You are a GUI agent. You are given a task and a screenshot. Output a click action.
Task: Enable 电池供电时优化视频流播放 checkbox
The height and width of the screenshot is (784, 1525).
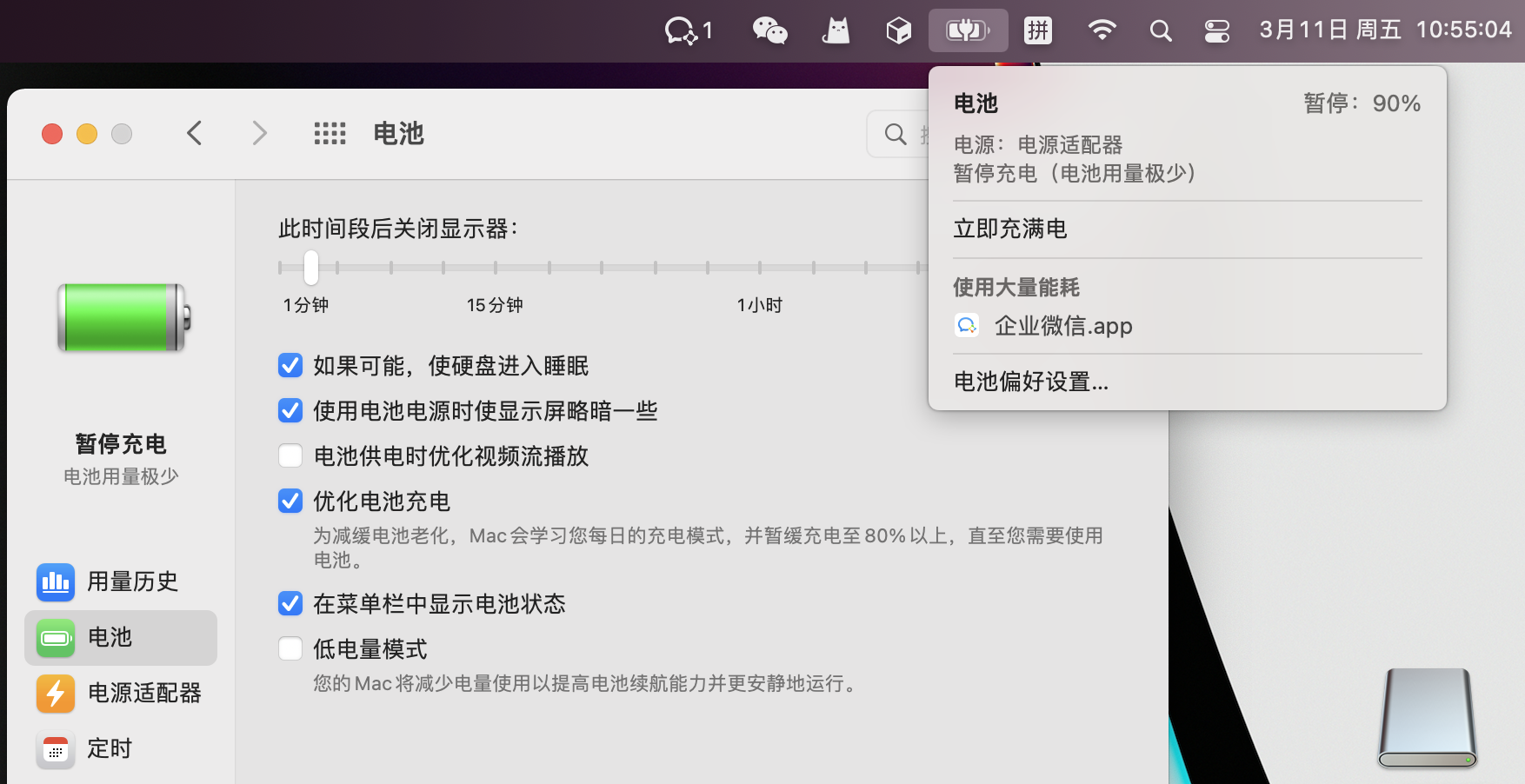point(290,455)
